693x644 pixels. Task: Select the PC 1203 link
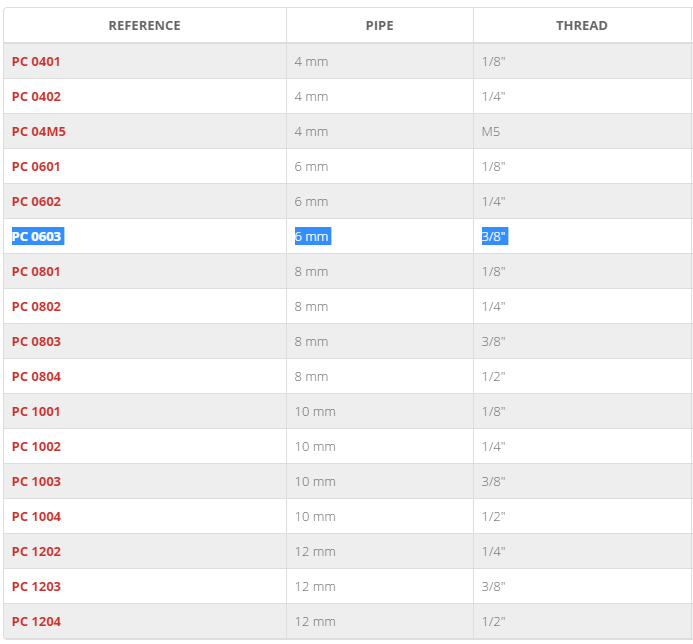[x=36, y=587]
